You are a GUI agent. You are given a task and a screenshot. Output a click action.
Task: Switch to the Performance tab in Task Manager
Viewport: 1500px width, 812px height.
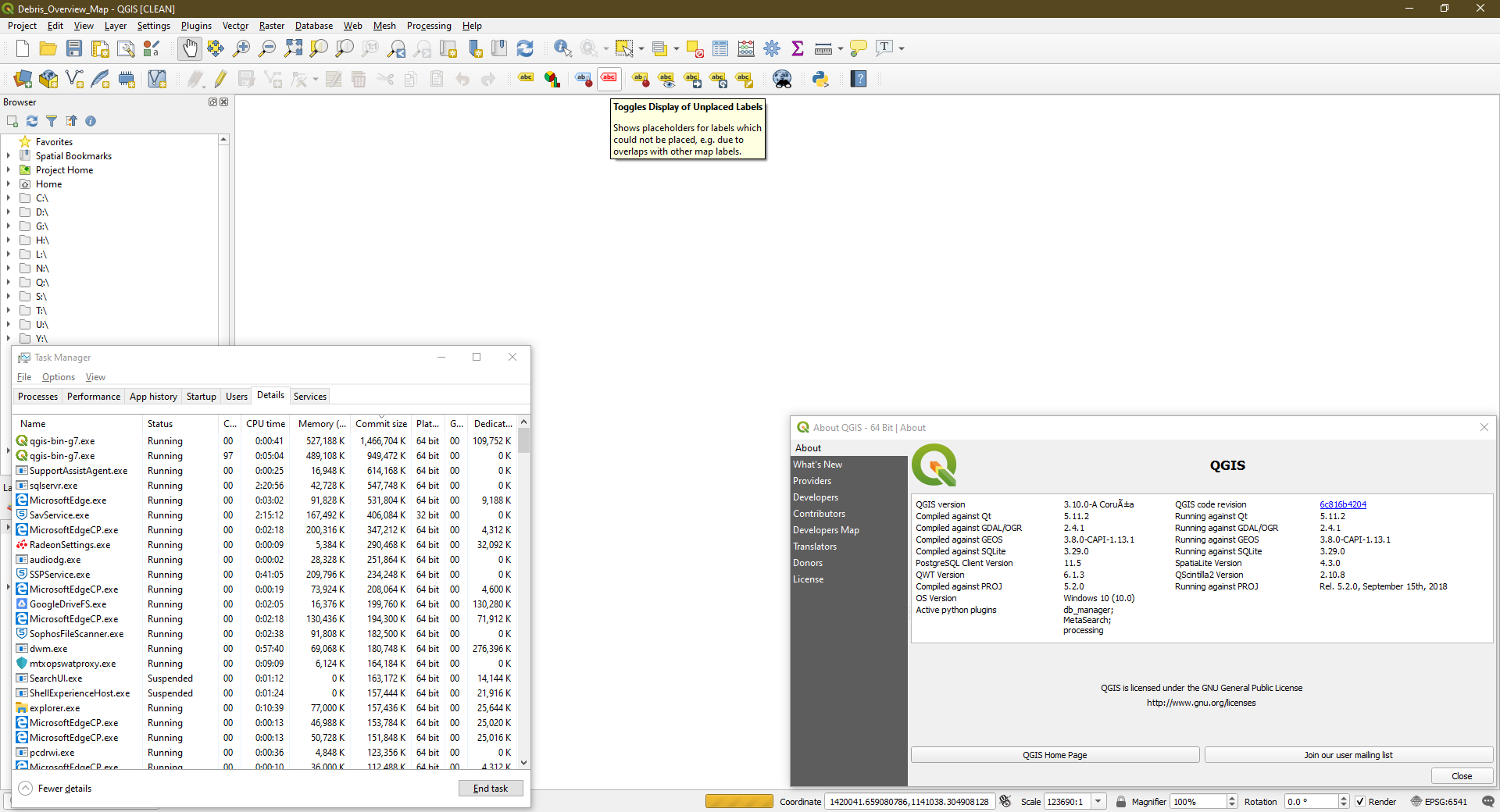[93, 397]
